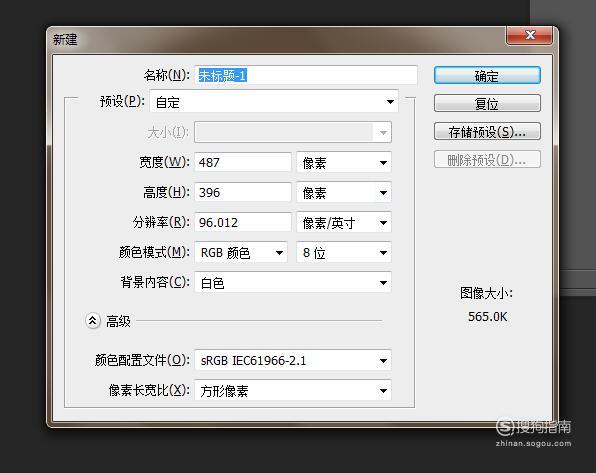Image resolution: width=596 pixels, height=473 pixels.
Task: Click the 高级 label text
Action: tap(118, 322)
